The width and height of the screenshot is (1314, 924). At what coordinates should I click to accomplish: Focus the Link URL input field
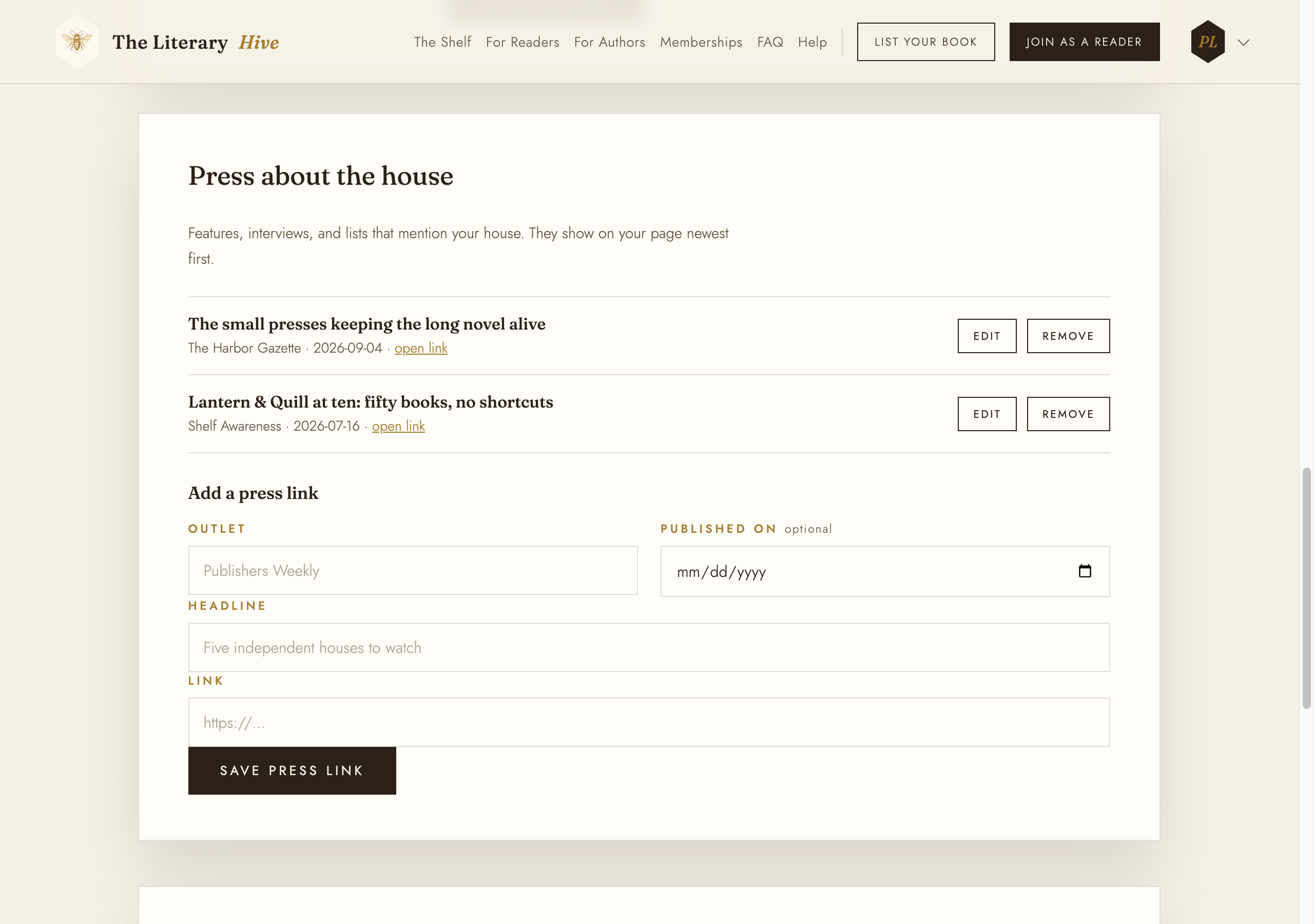(649, 722)
